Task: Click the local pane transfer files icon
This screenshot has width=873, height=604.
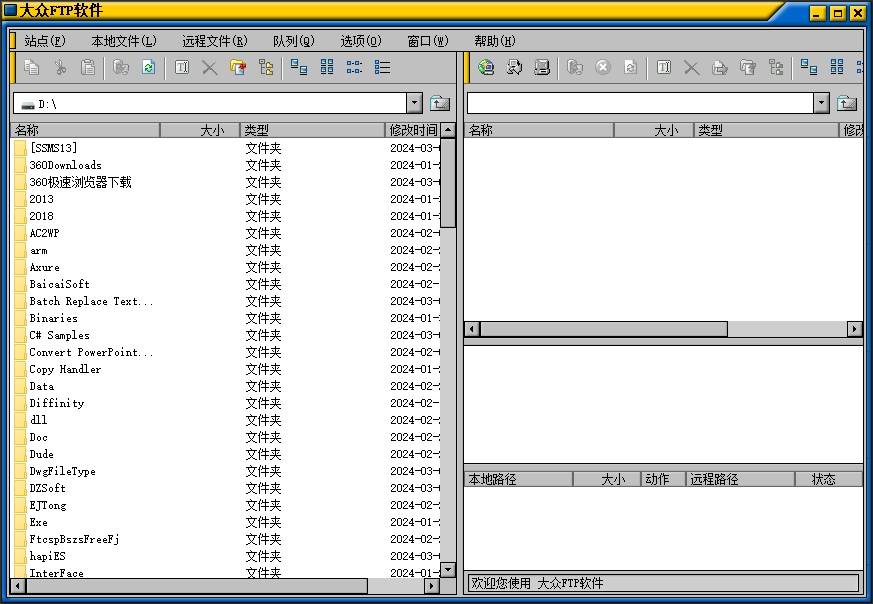Action: [121, 68]
